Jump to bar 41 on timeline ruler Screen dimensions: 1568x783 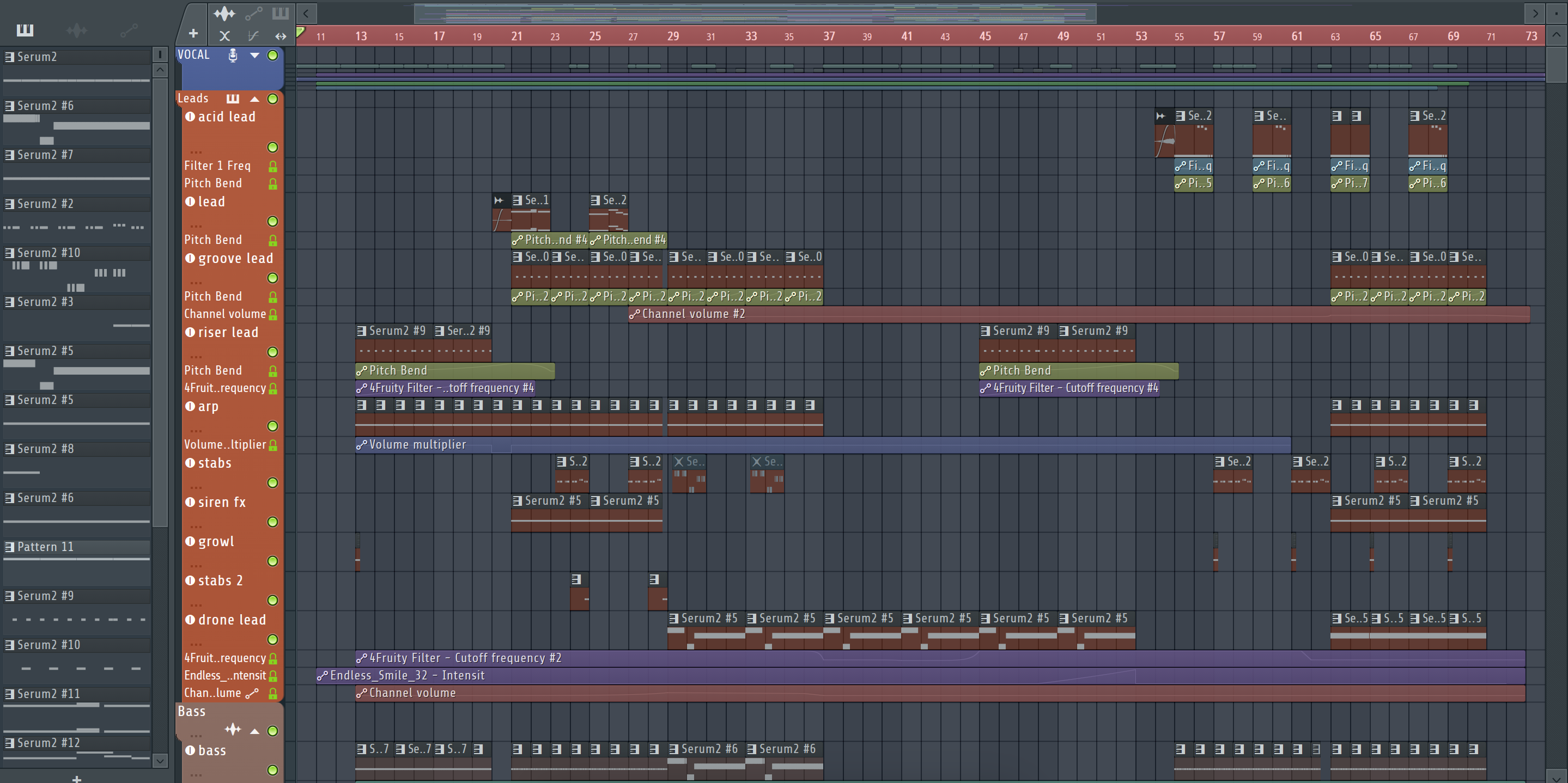click(907, 36)
